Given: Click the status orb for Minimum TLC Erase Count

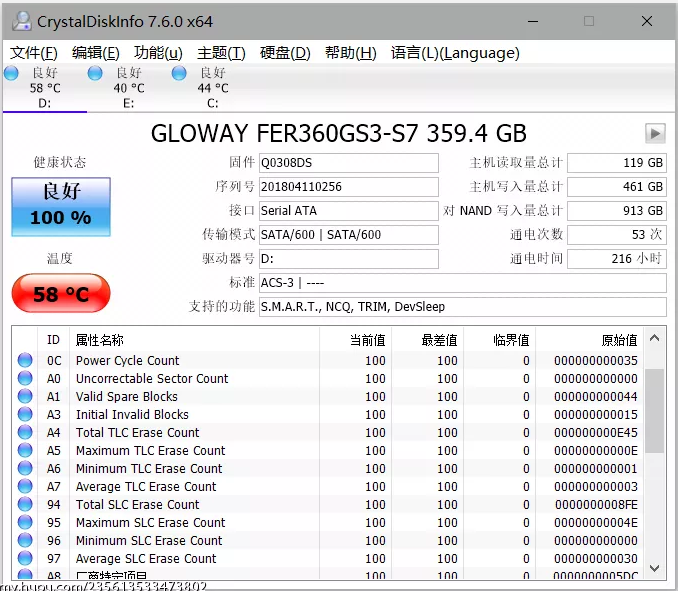Looking at the screenshot, I should coord(25,468).
